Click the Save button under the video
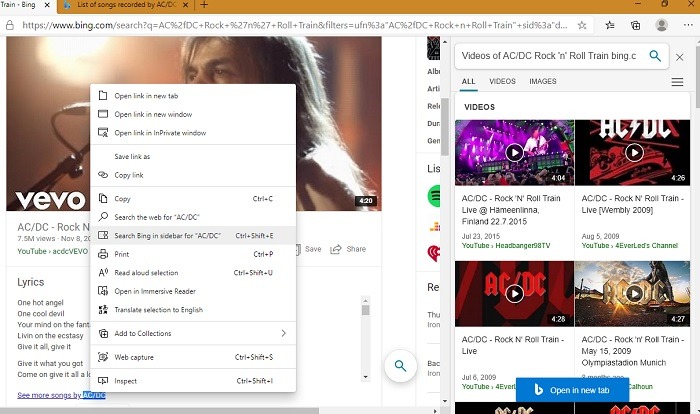The height and width of the screenshot is (414, 700). pos(309,249)
